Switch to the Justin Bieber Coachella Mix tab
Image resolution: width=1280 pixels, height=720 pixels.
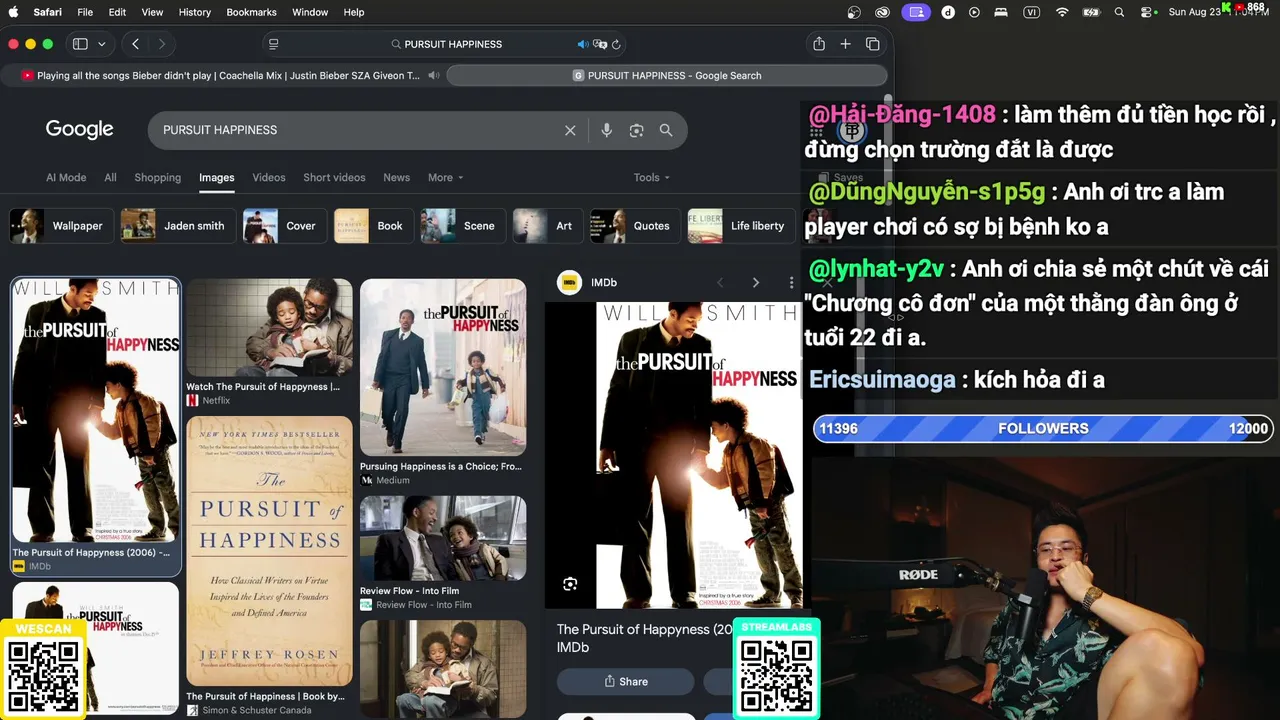pyautogui.click(x=224, y=76)
